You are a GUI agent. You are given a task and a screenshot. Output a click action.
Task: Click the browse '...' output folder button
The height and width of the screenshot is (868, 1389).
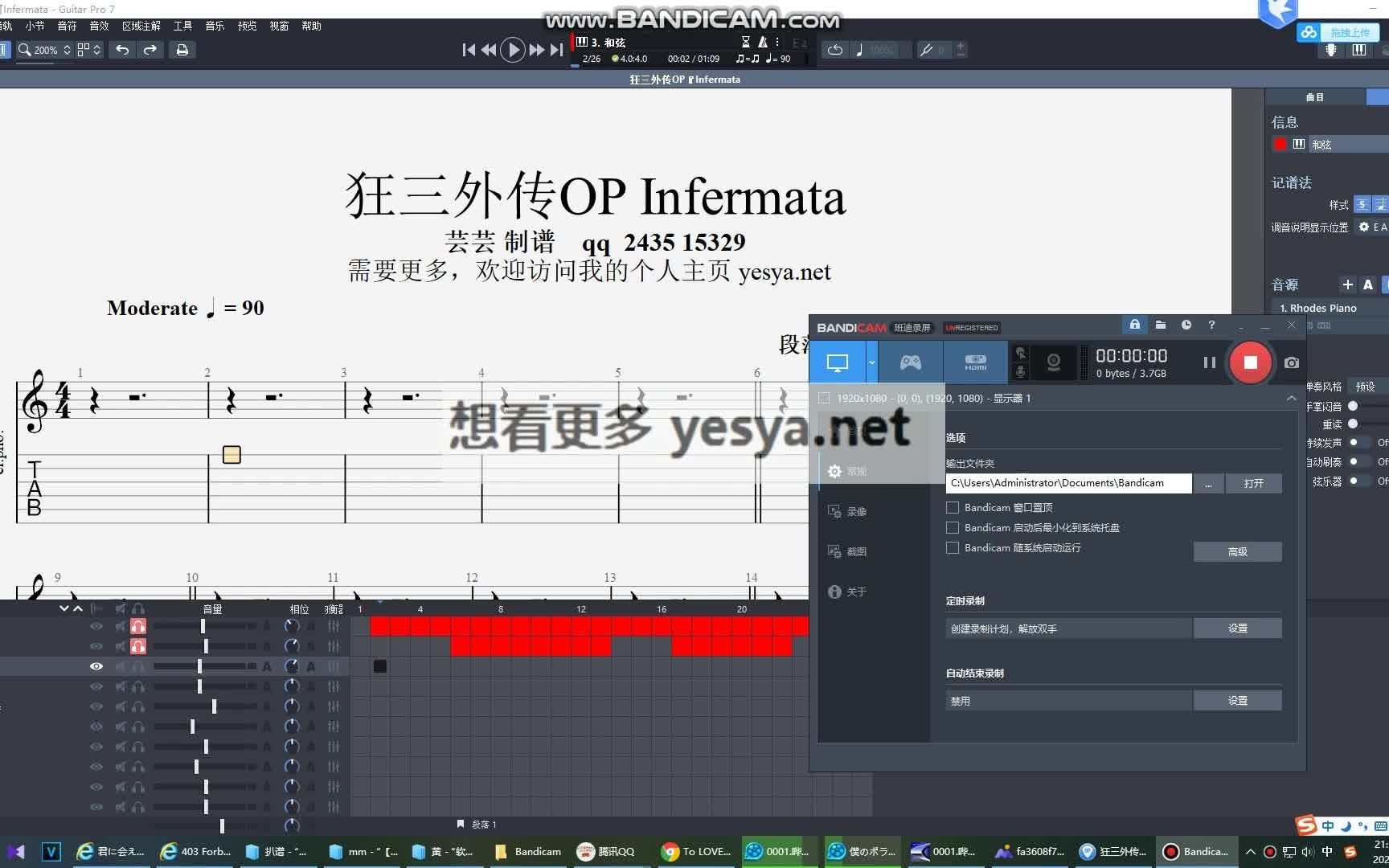pyautogui.click(x=1208, y=483)
